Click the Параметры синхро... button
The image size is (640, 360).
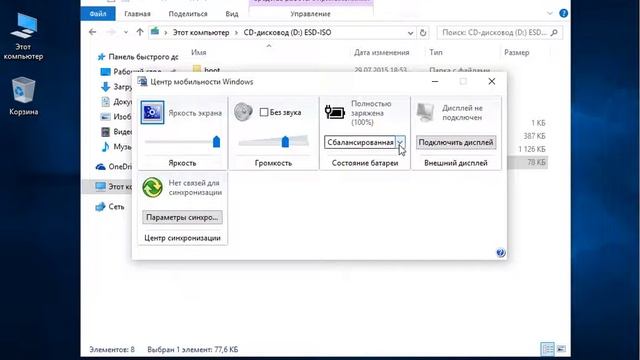(182, 217)
